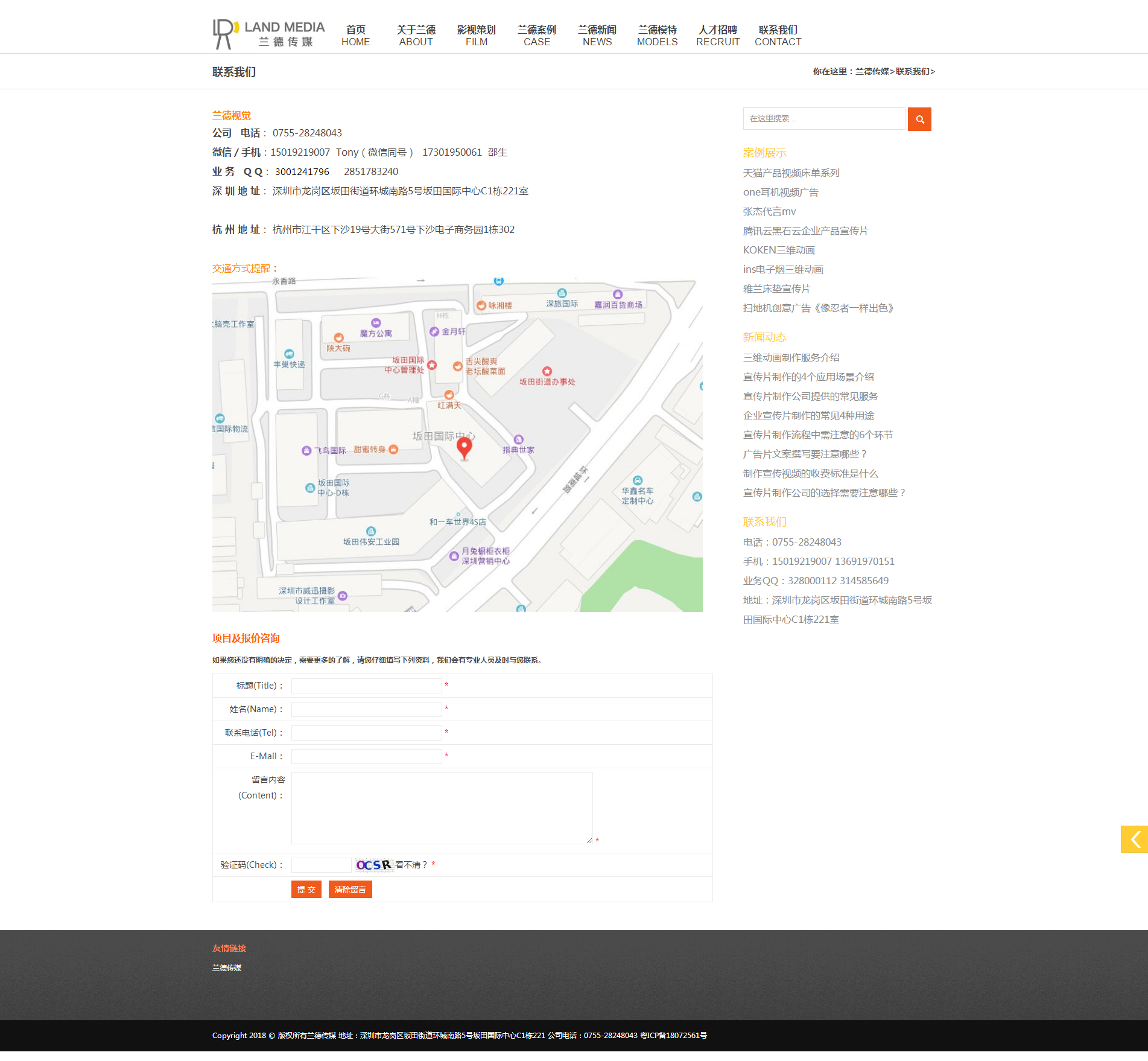Click the red location pin on map
Viewport: 1148px width, 1061px height.
(464, 448)
